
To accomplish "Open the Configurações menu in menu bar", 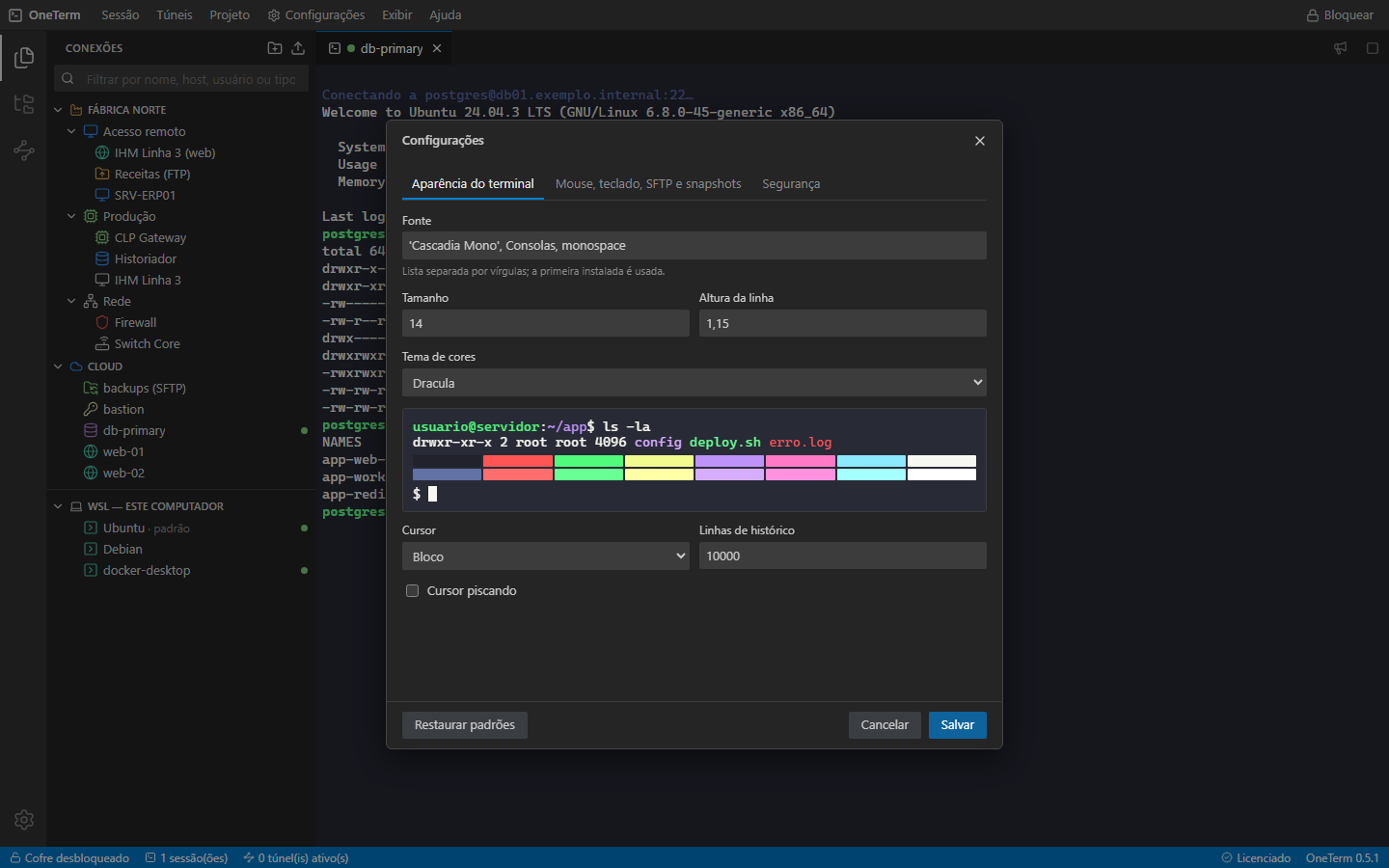I will tap(316, 15).
